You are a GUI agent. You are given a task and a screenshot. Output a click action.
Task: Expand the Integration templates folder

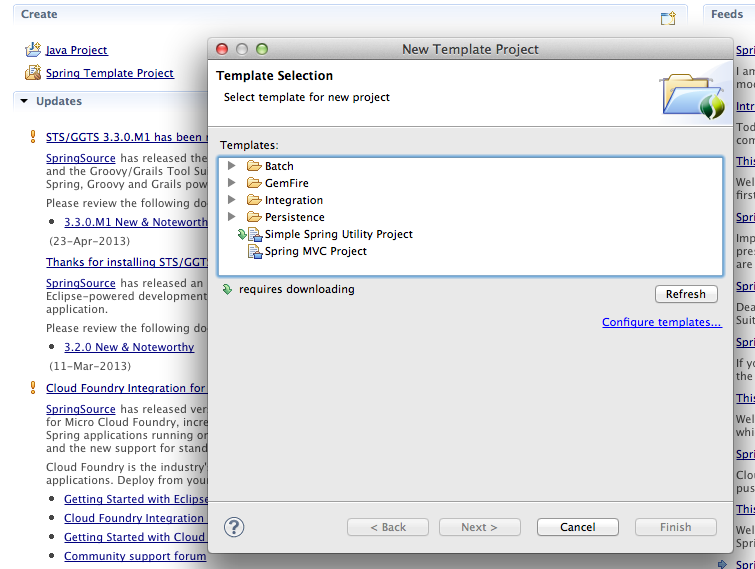[232, 199]
